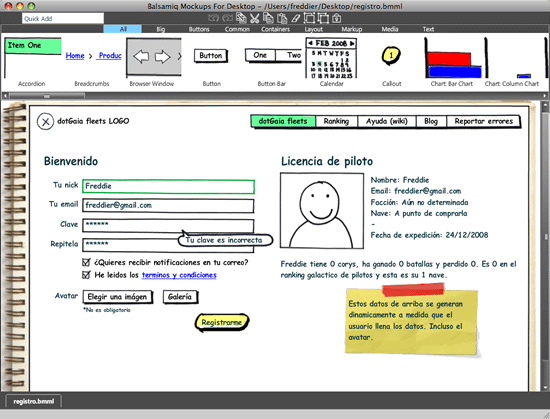550x419 pixels.
Task: Click the Ranking nav button
Action: pos(336,121)
